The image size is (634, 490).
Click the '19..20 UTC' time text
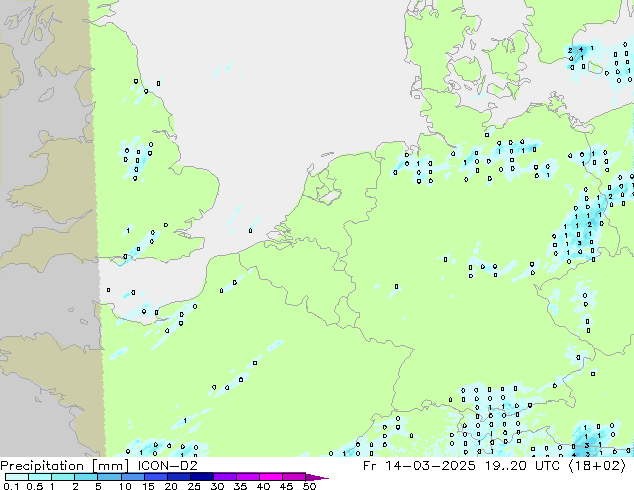pyautogui.click(x=523, y=466)
